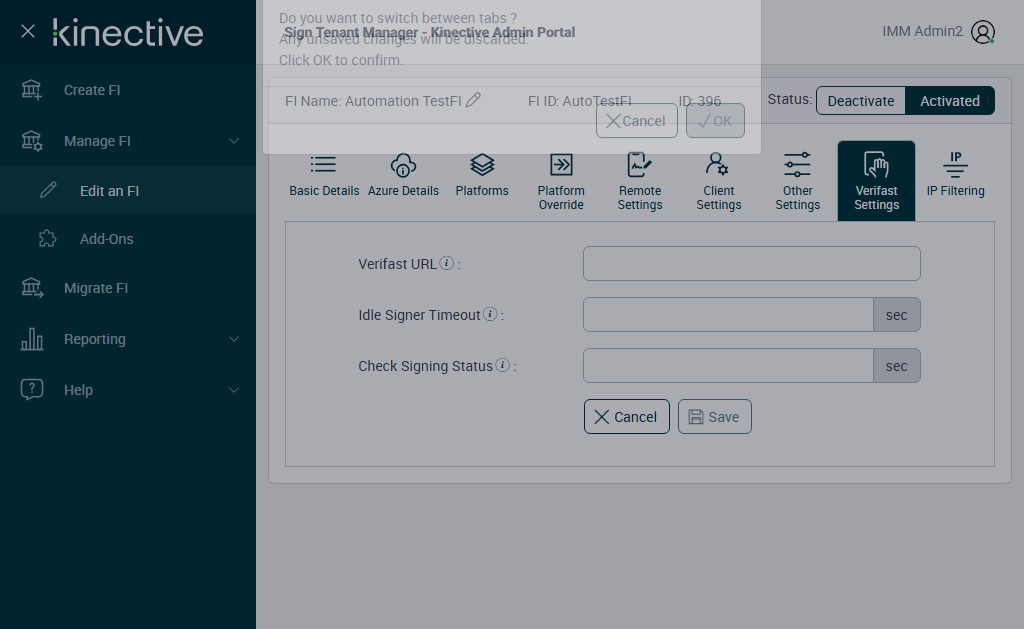Switch to the Azure Details tab
Screen dimensions: 1024x629
click(x=403, y=177)
